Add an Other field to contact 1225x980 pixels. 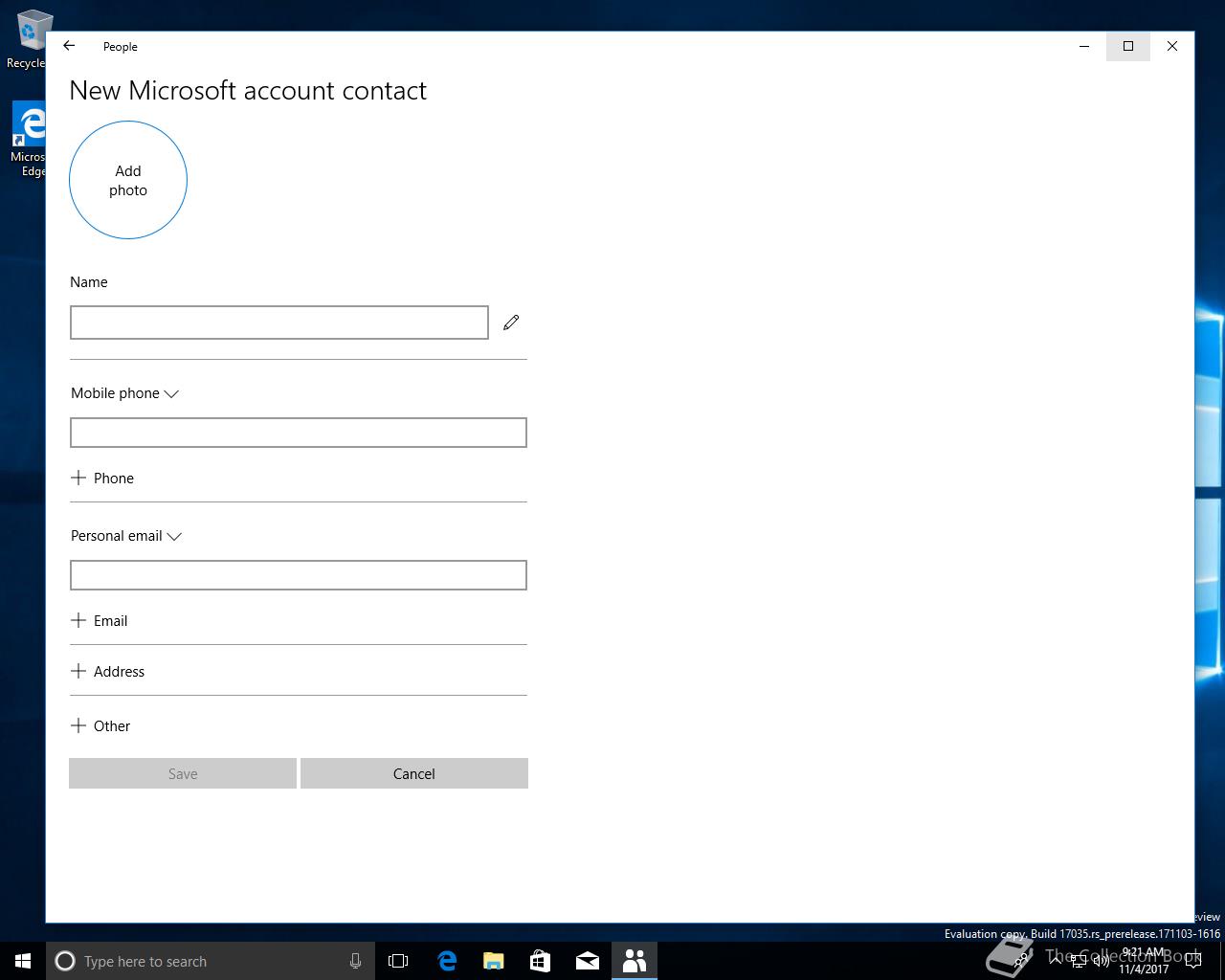[x=100, y=726]
